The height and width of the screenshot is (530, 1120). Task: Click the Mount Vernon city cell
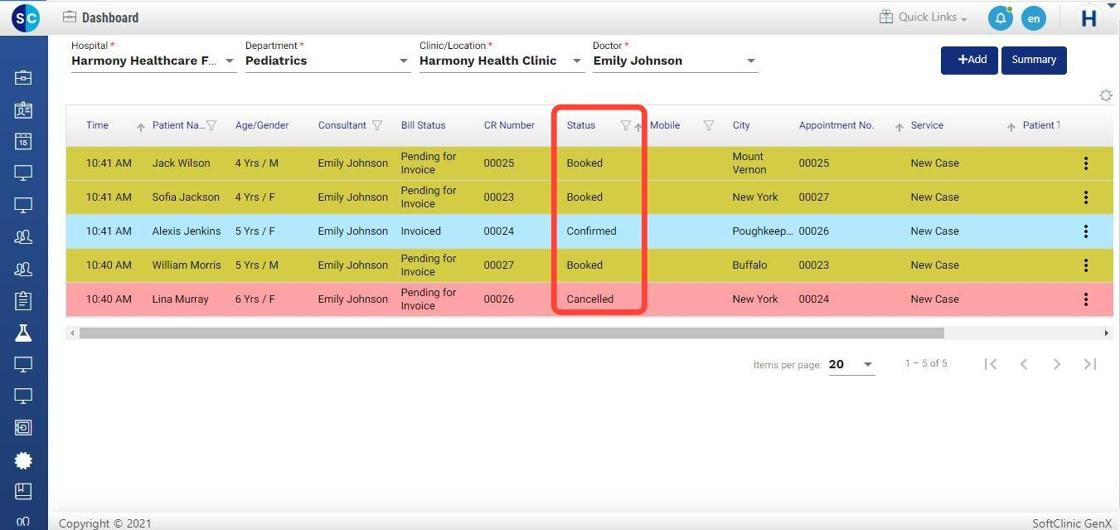pyautogui.click(x=749, y=163)
